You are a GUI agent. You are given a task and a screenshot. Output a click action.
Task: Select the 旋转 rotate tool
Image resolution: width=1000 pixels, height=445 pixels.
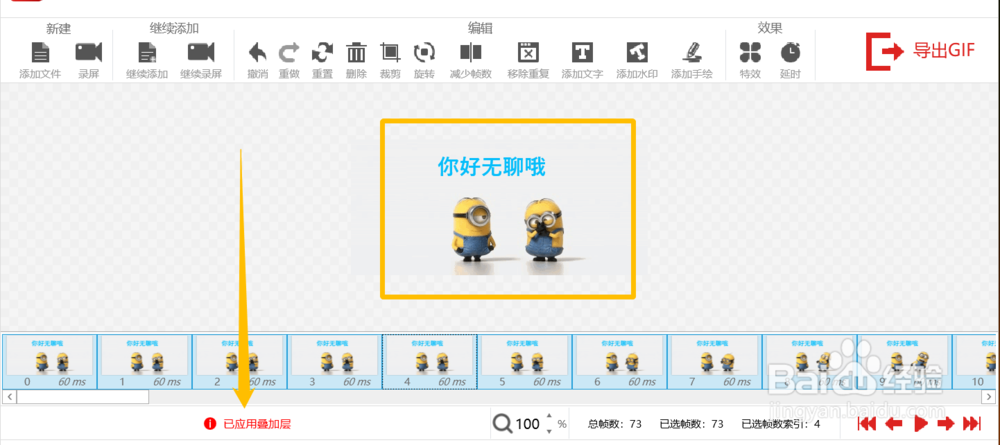424,52
